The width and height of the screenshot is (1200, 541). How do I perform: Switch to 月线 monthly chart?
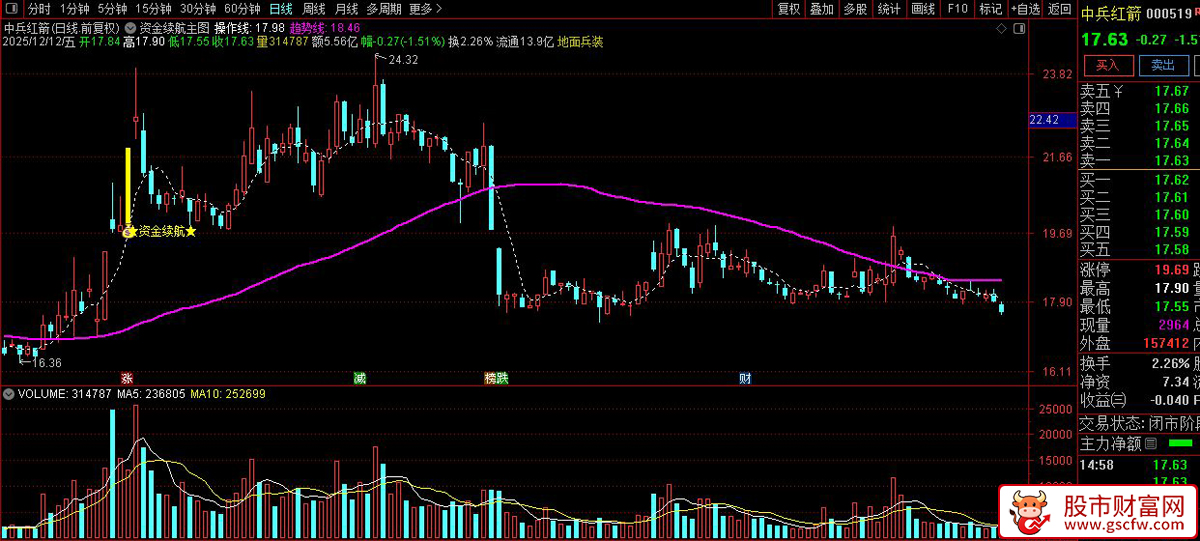pos(346,9)
